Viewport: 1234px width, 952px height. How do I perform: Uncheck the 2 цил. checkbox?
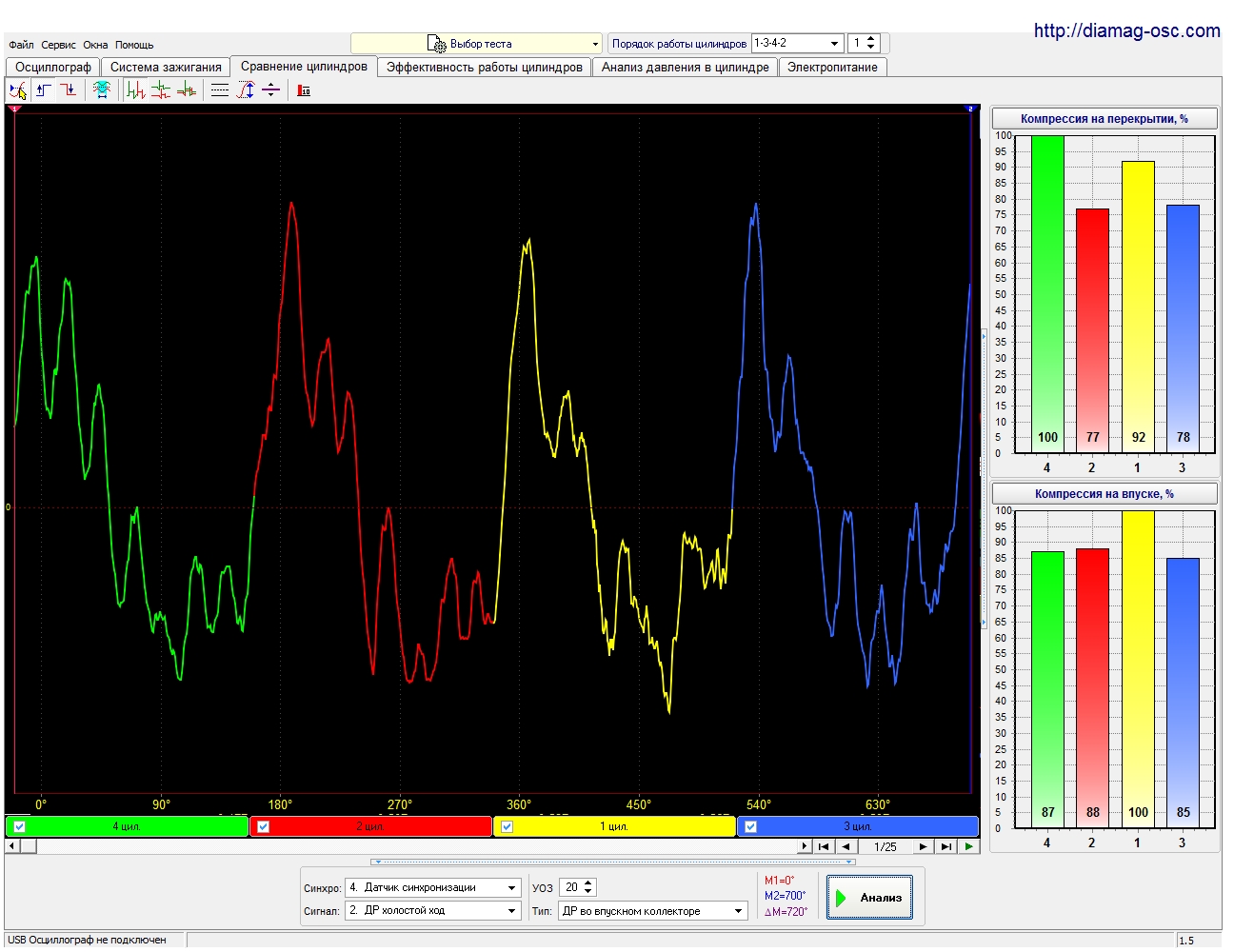coord(263,826)
